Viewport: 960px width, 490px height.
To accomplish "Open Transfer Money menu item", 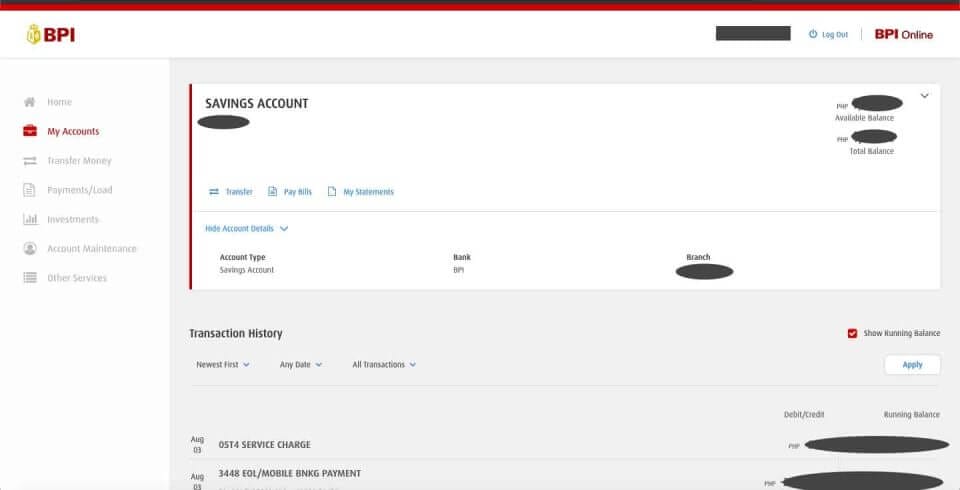I will [x=79, y=161].
